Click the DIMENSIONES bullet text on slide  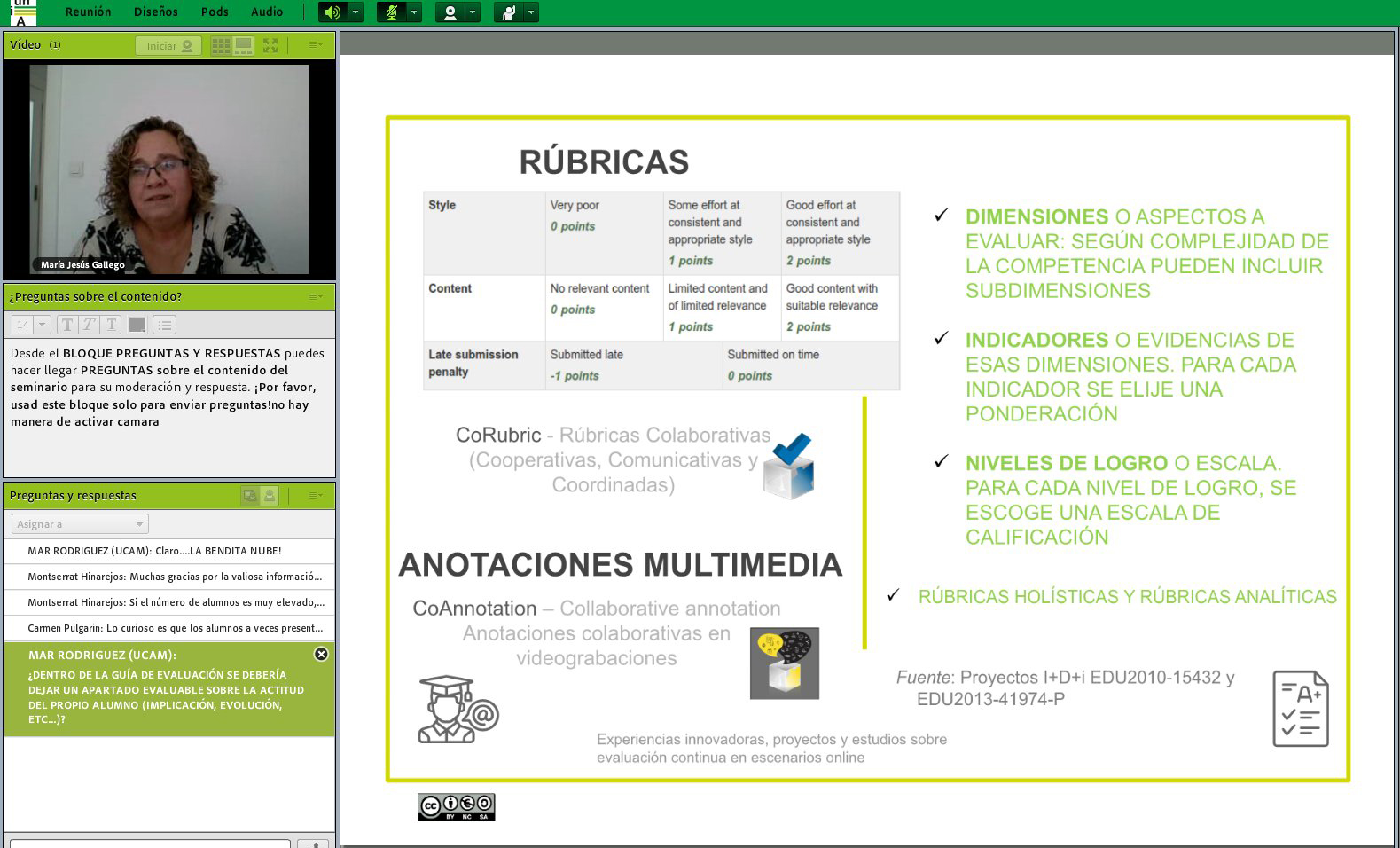(x=1146, y=254)
